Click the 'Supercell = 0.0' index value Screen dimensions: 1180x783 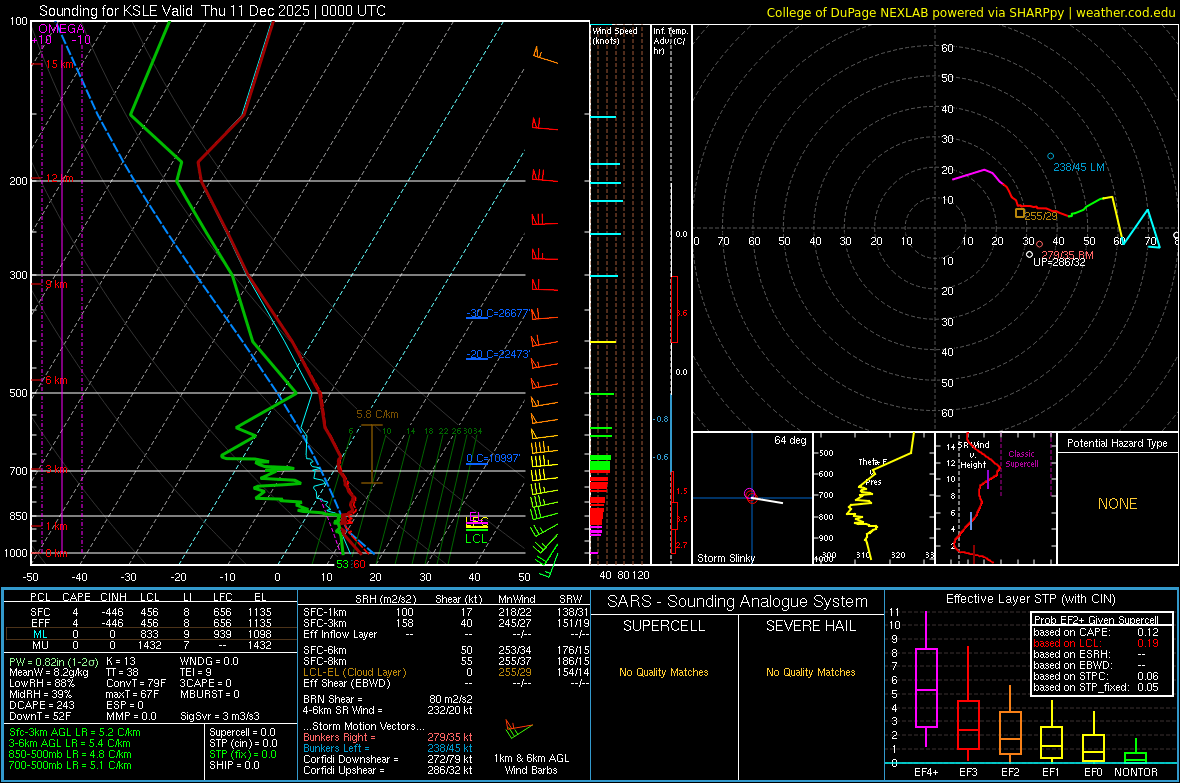[242, 732]
